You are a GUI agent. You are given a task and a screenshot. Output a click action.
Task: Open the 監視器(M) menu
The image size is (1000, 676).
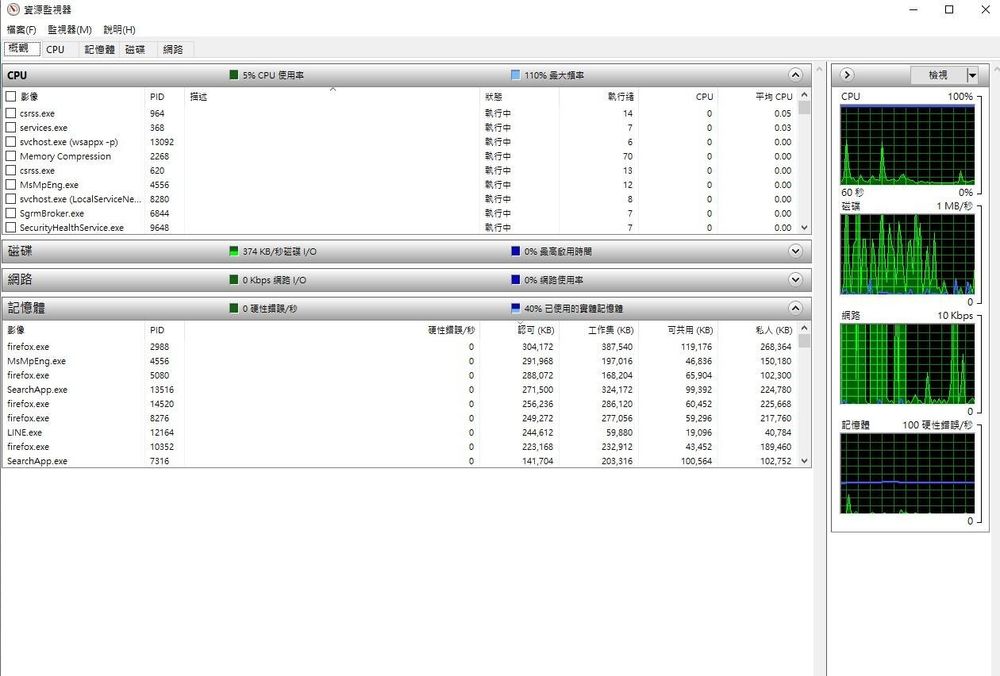pyautogui.click(x=70, y=30)
